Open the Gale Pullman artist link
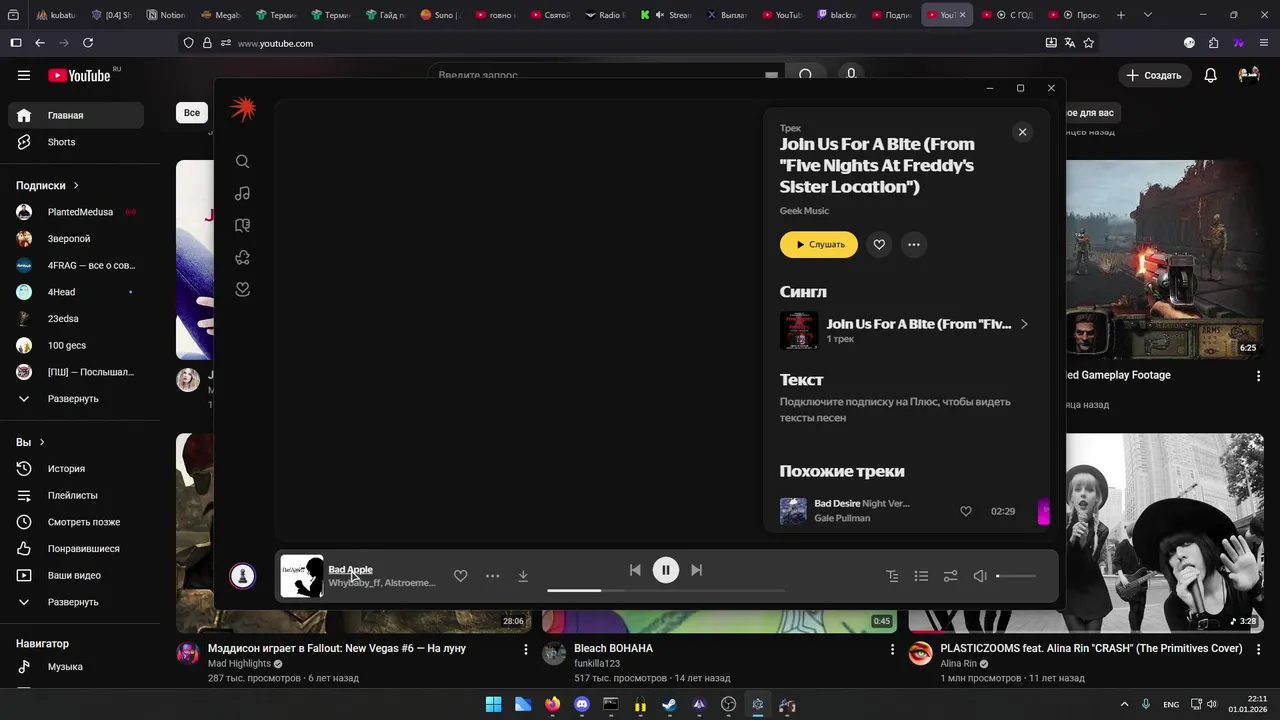Screen dimensions: 1280x720 click(x=842, y=518)
